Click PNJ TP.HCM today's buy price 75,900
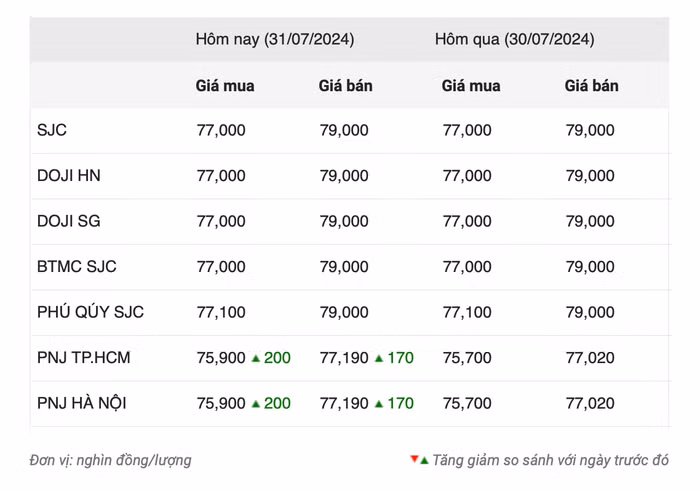Screen dimensions: 700x490 (x=221, y=358)
